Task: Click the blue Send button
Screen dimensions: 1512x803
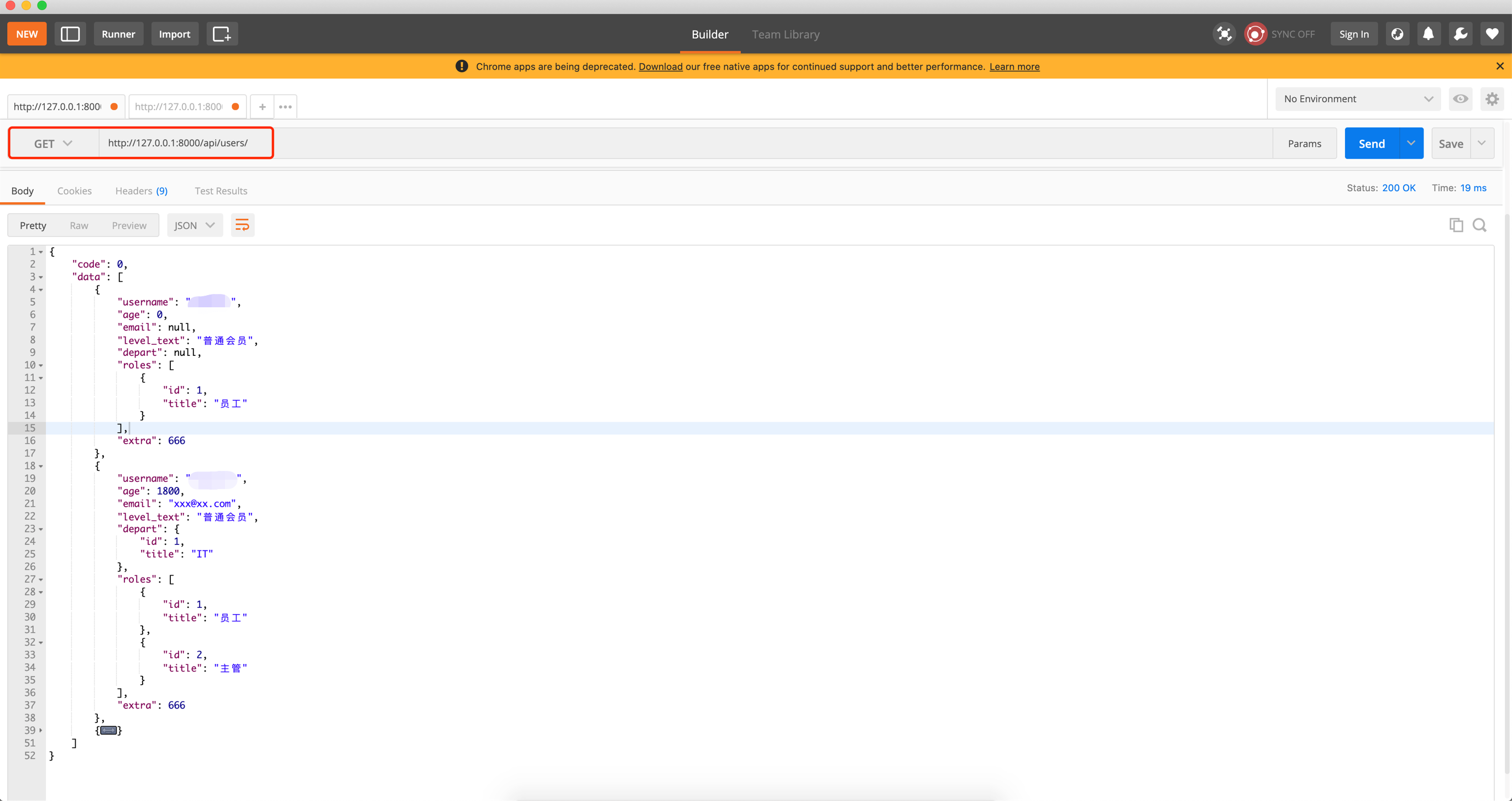Action: pyautogui.click(x=1371, y=144)
